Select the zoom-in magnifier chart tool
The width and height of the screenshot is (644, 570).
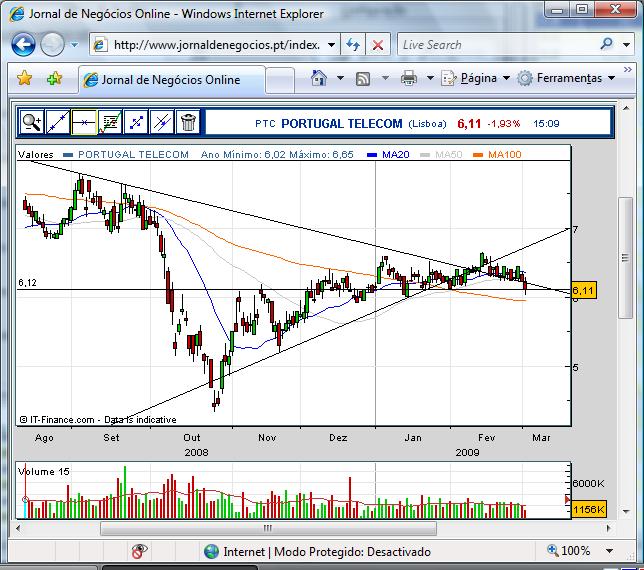[32, 122]
